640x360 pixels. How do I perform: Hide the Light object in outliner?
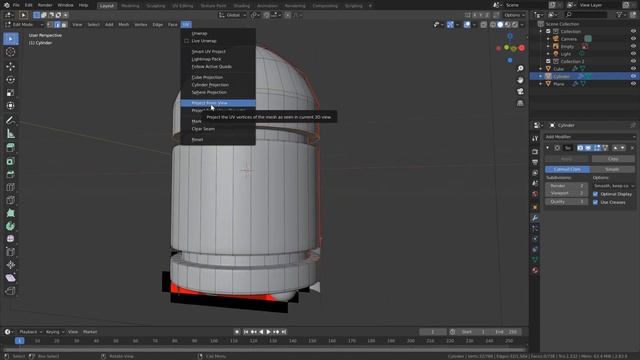[633, 54]
